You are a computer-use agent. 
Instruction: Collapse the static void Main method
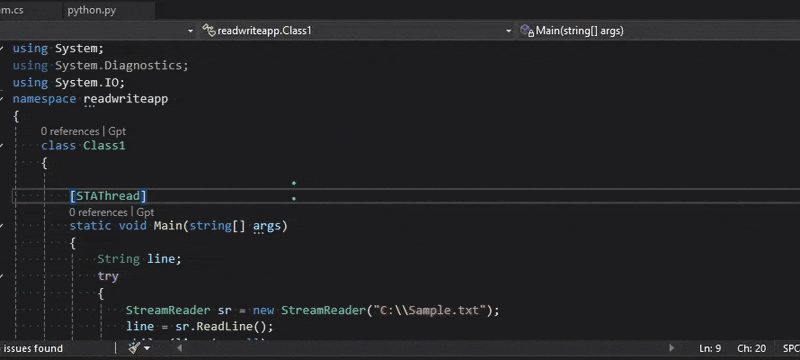[x=2, y=225]
